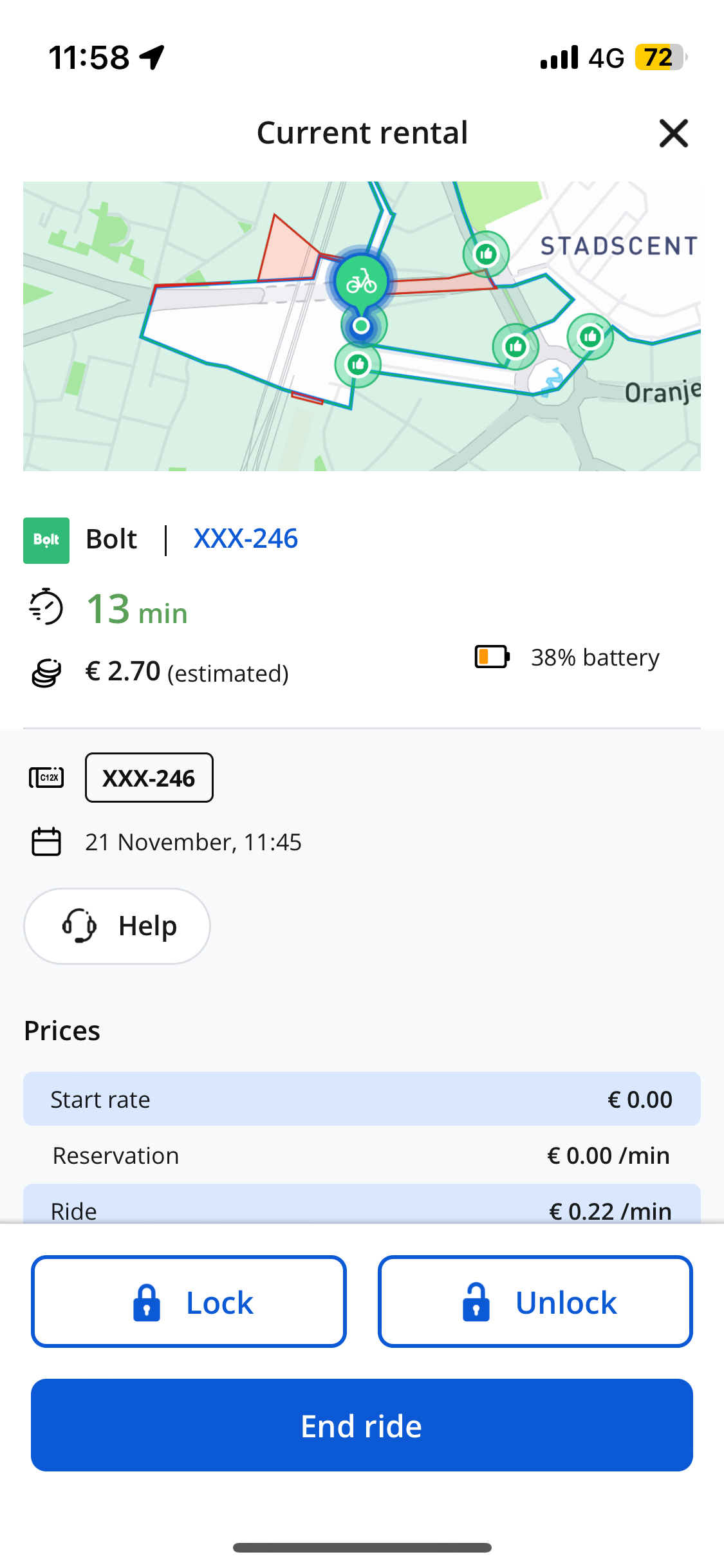Screen dimensions: 724x1568
Task: Open the XXX-246 vehicle link
Action: 246,539
